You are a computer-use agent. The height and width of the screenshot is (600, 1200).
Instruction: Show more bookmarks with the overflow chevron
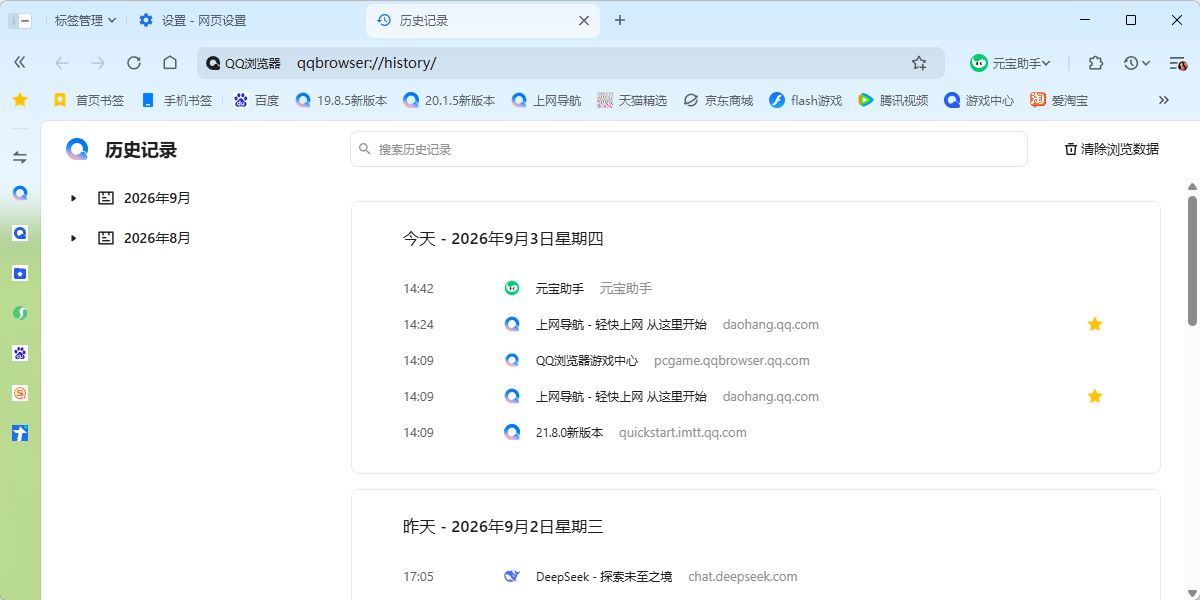pos(1164,100)
